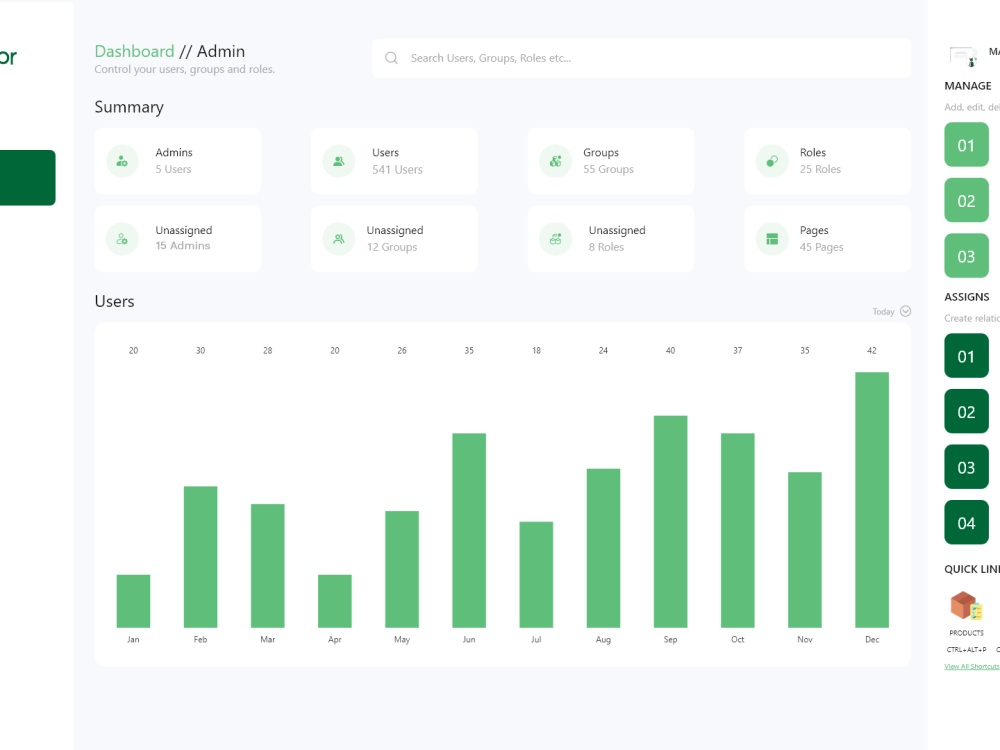The height and width of the screenshot is (750, 1000).
Task: Click the Unassigned Roles card icon
Action: [x=555, y=239]
